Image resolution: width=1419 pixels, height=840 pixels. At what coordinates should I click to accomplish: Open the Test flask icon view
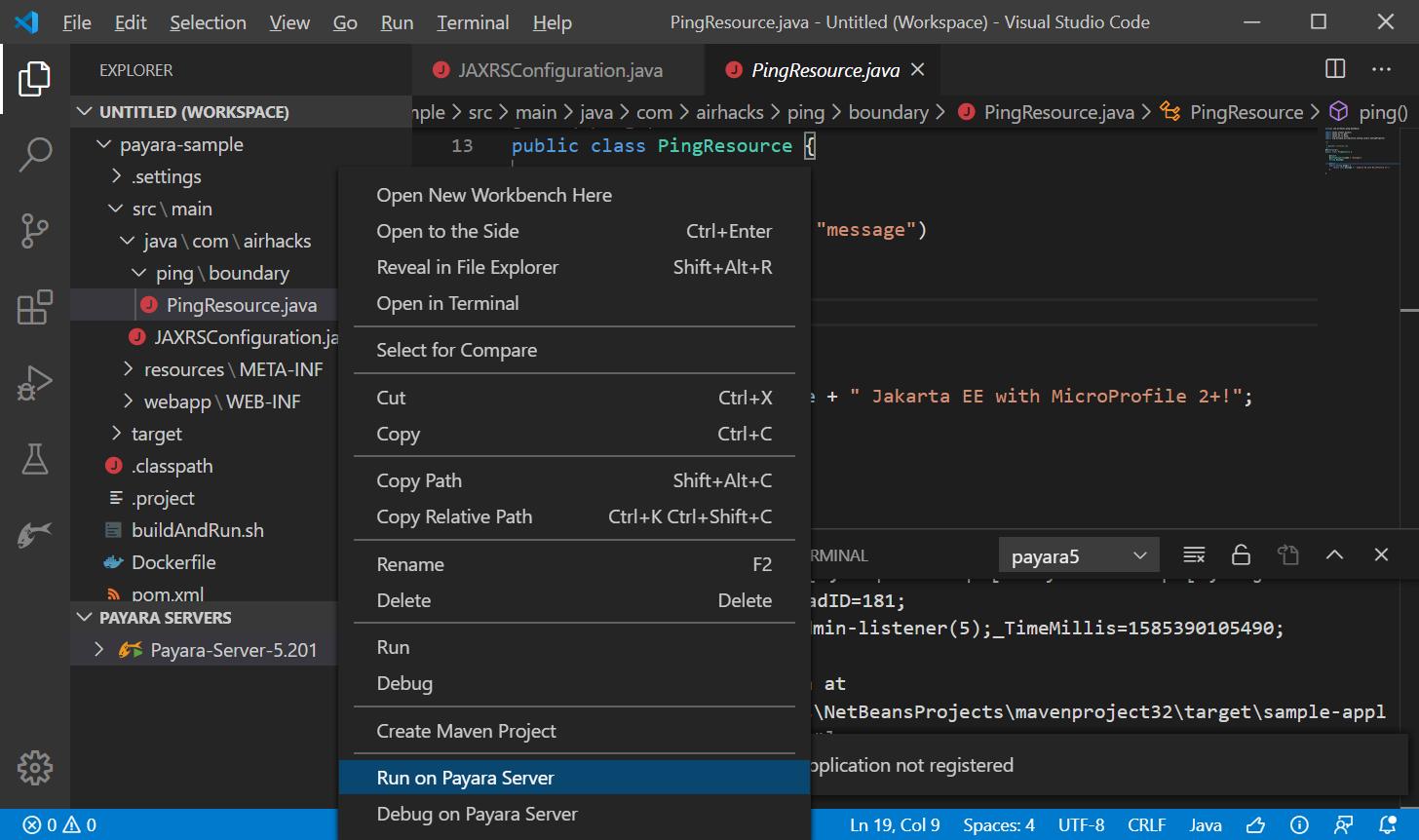pyautogui.click(x=35, y=459)
